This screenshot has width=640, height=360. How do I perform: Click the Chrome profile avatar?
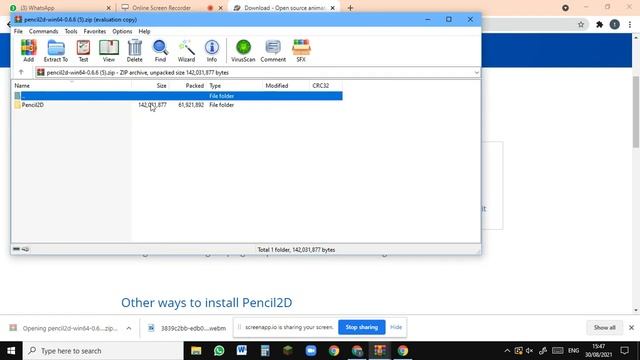pos(615,24)
